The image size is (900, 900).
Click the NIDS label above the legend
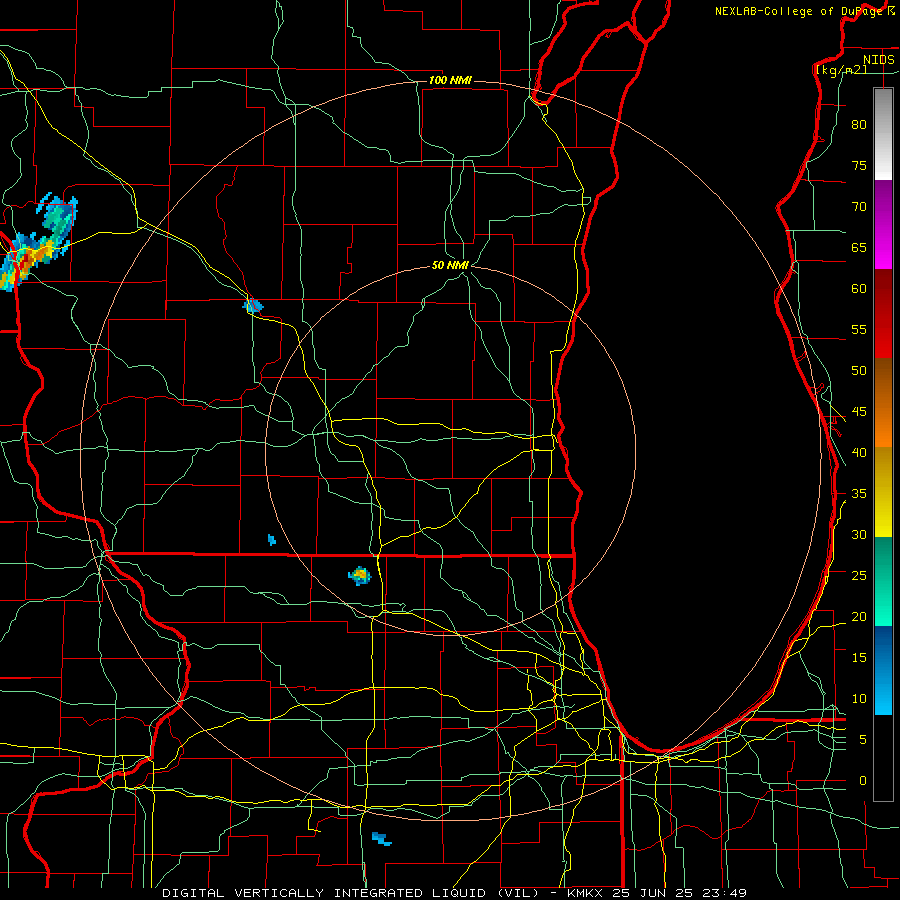tap(878, 60)
